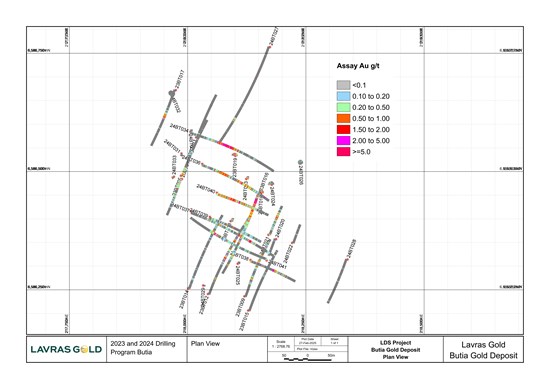The image size is (550, 389).
Task: Click the red 1.50 to 2.00 swatch
Action: pyautogui.click(x=343, y=130)
